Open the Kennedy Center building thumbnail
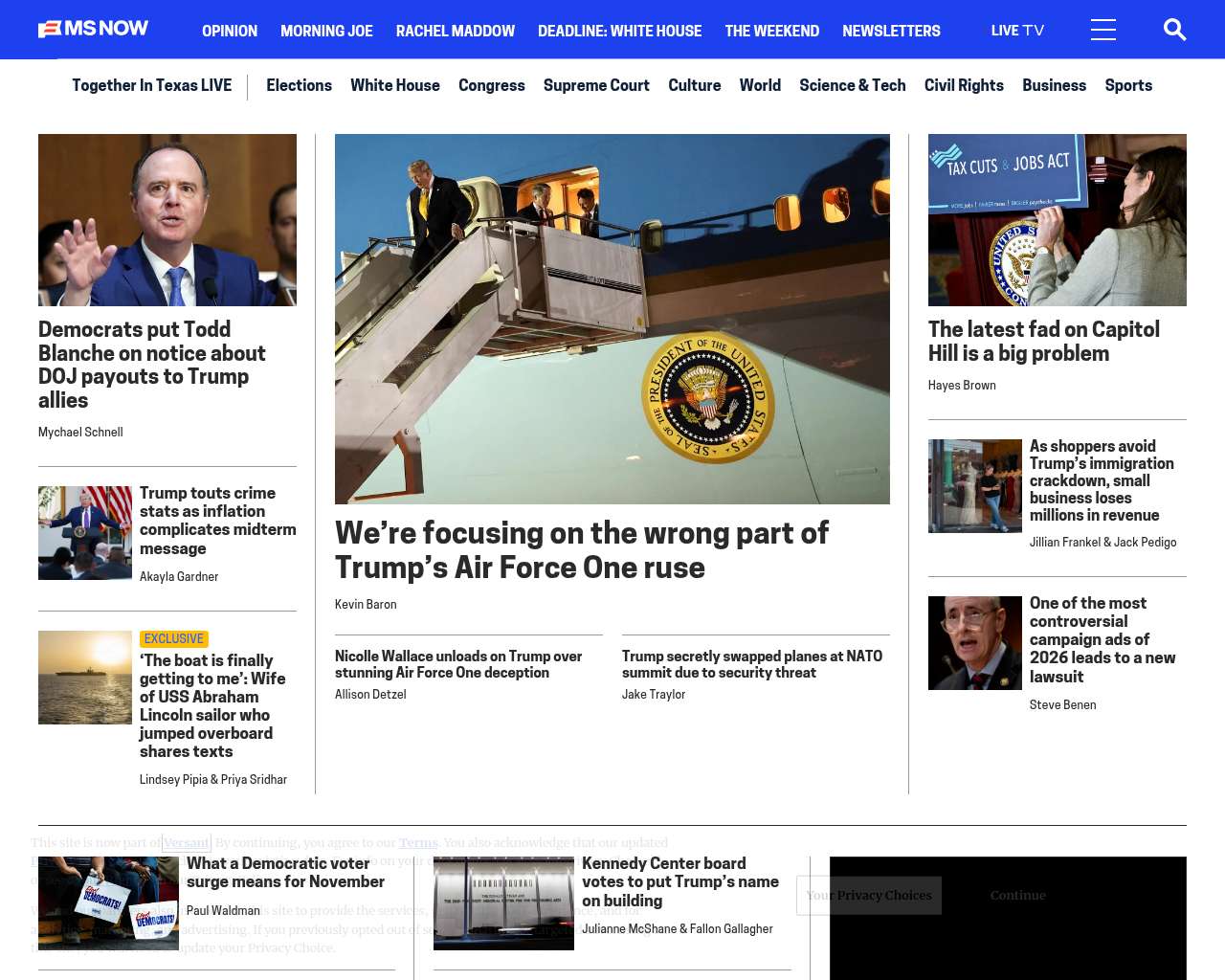1225x980 pixels. tap(503, 903)
